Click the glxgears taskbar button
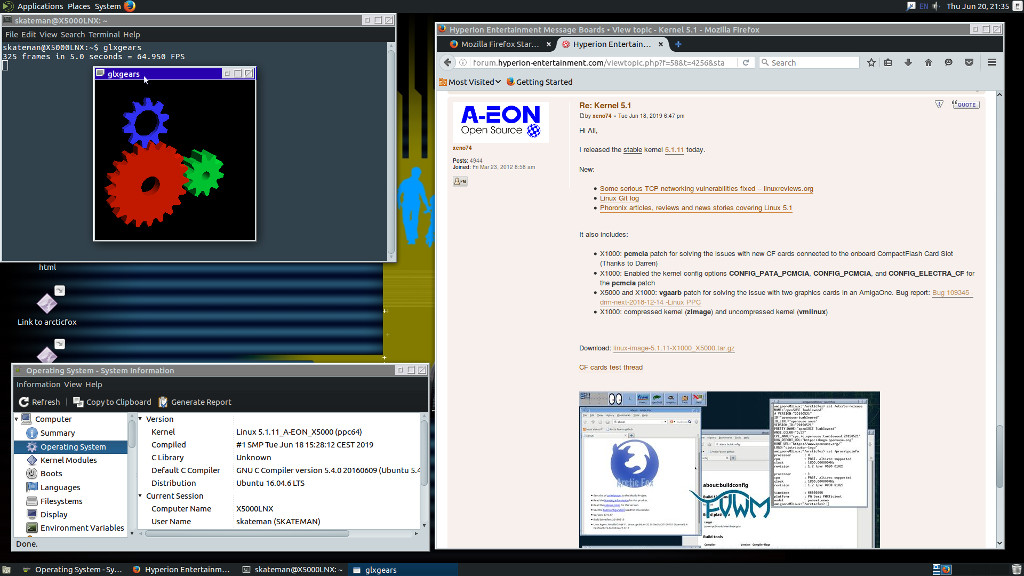 (x=400, y=569)
